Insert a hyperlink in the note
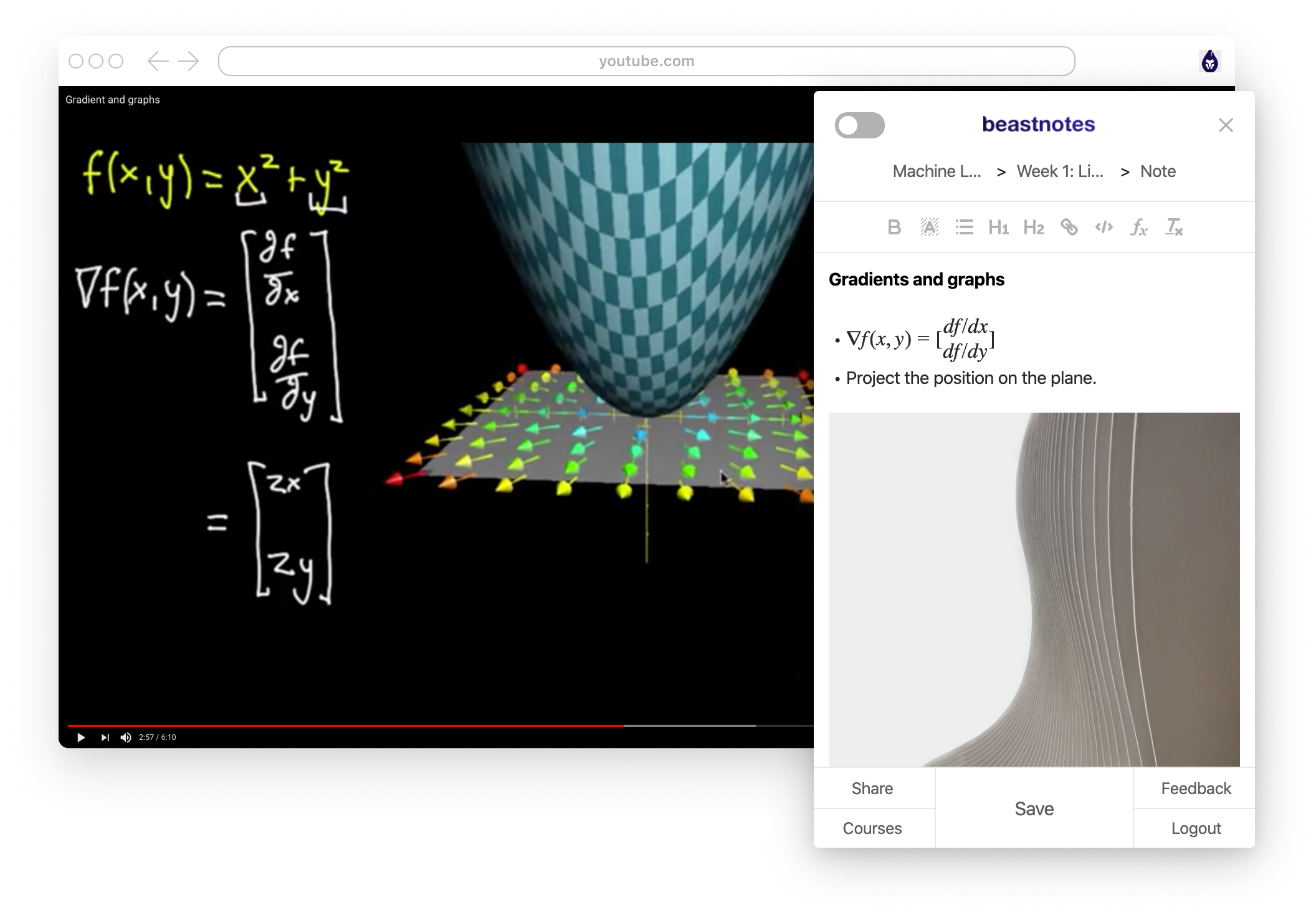Image resolution: width=1316 pixels, height=920 pixels. click(1069, 228)
